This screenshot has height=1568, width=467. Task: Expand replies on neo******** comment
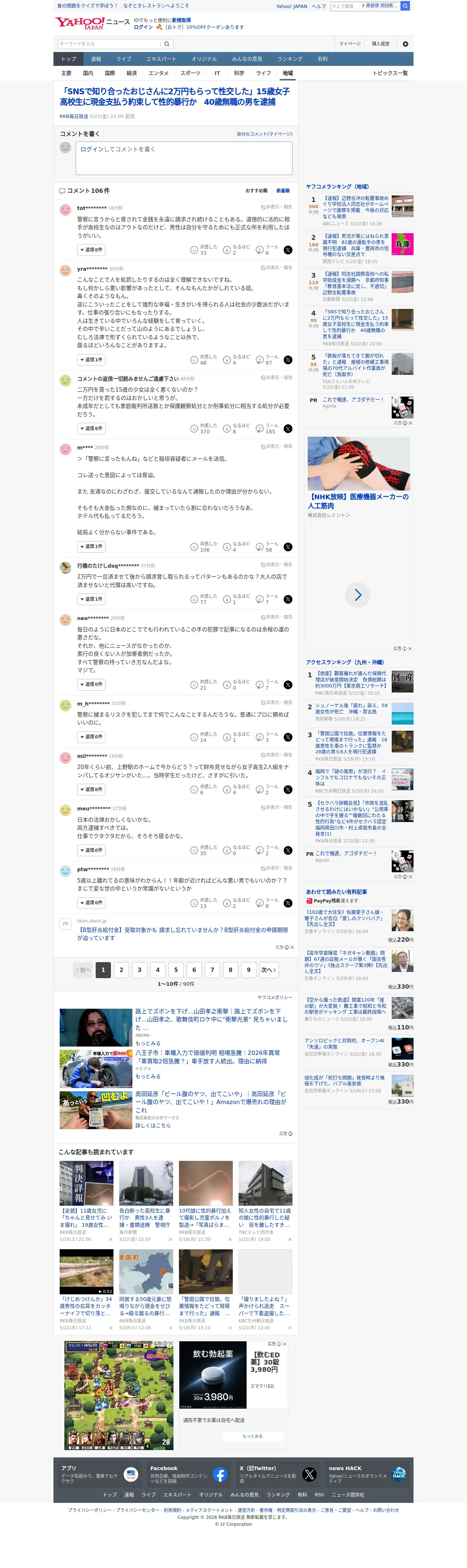point(91,684)
